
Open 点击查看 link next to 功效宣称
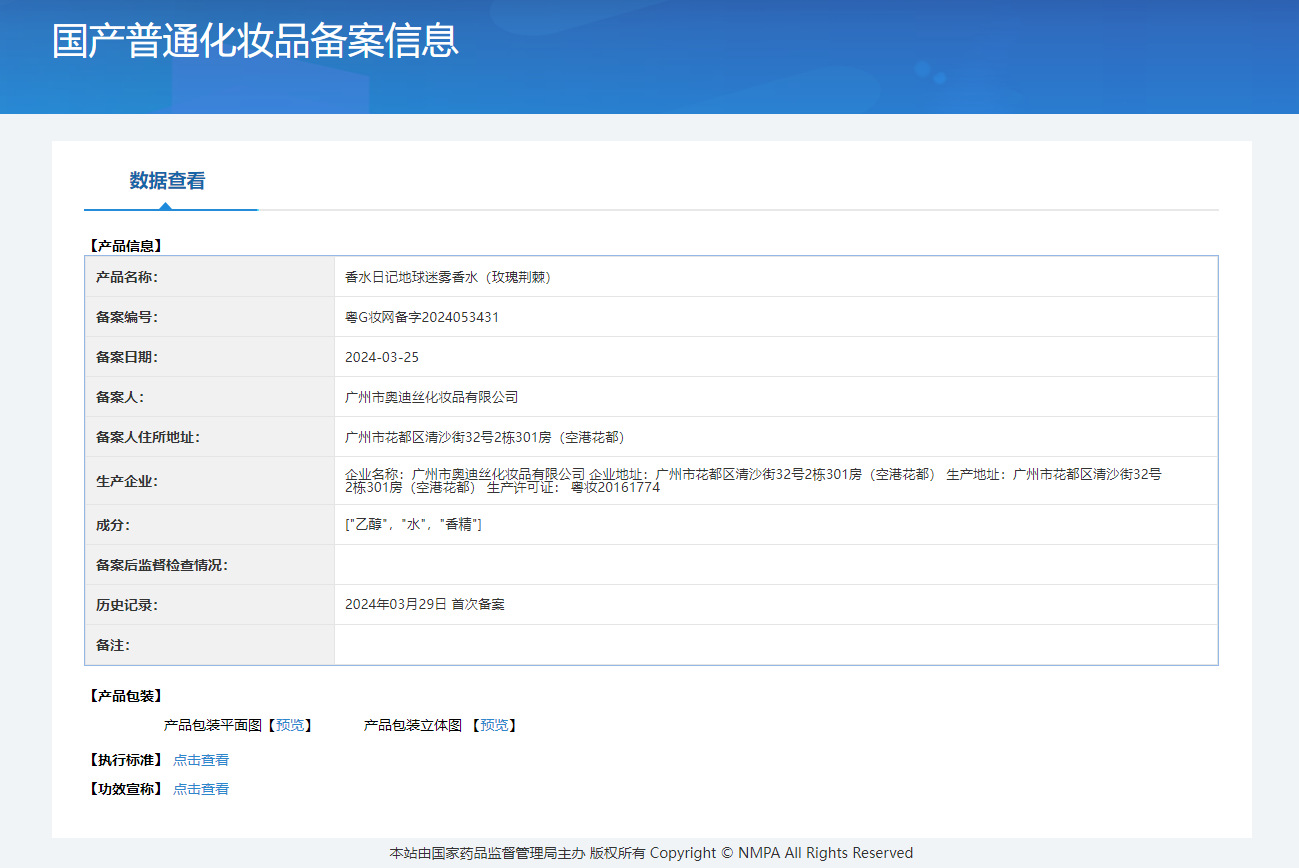pos(201,789)
